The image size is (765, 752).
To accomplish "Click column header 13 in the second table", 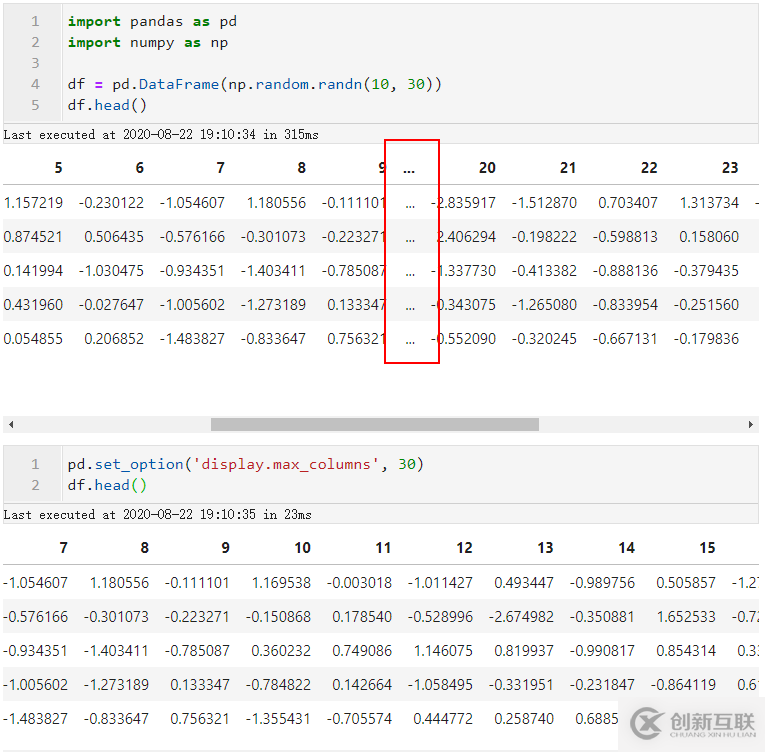I will (545, 548).
